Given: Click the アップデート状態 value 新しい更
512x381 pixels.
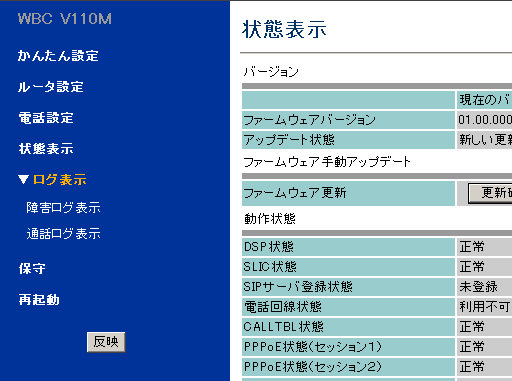Looking at the screenshot, I should (x=485, y=140).
